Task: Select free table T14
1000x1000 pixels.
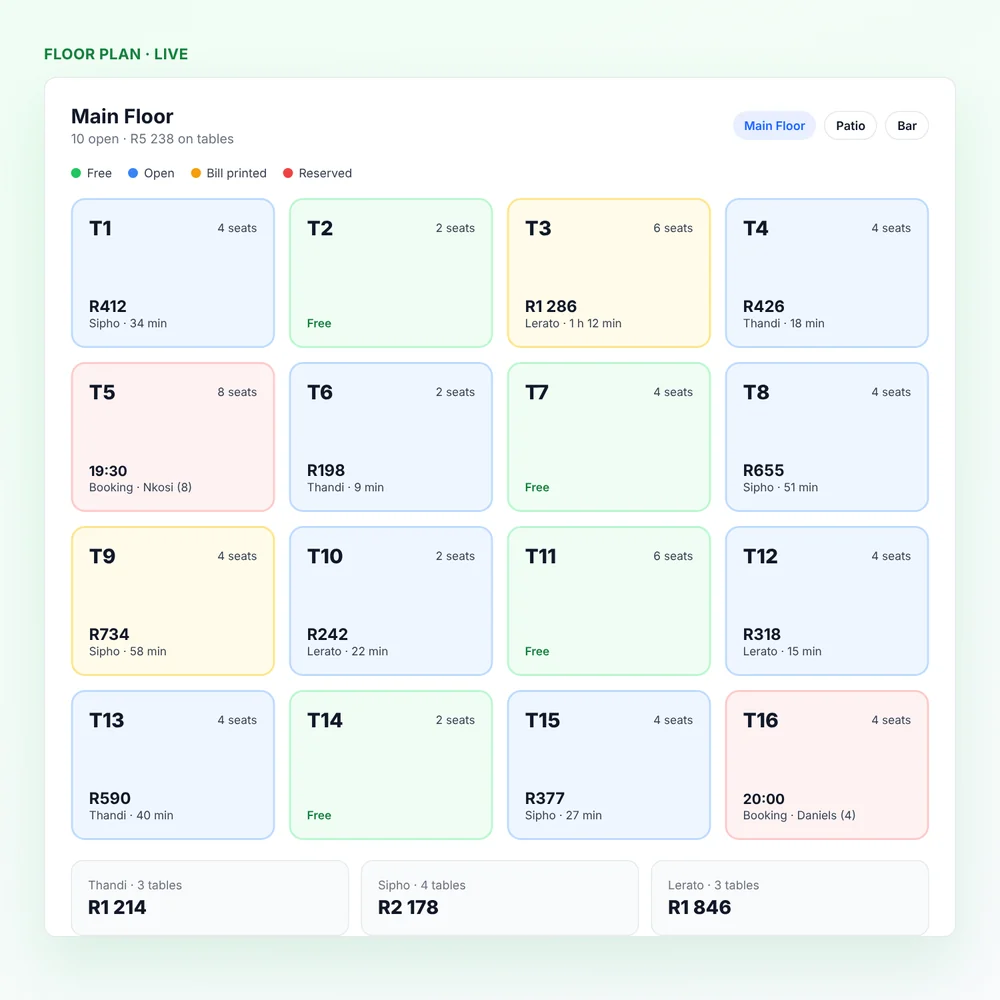Action: (x=391, y=765)
